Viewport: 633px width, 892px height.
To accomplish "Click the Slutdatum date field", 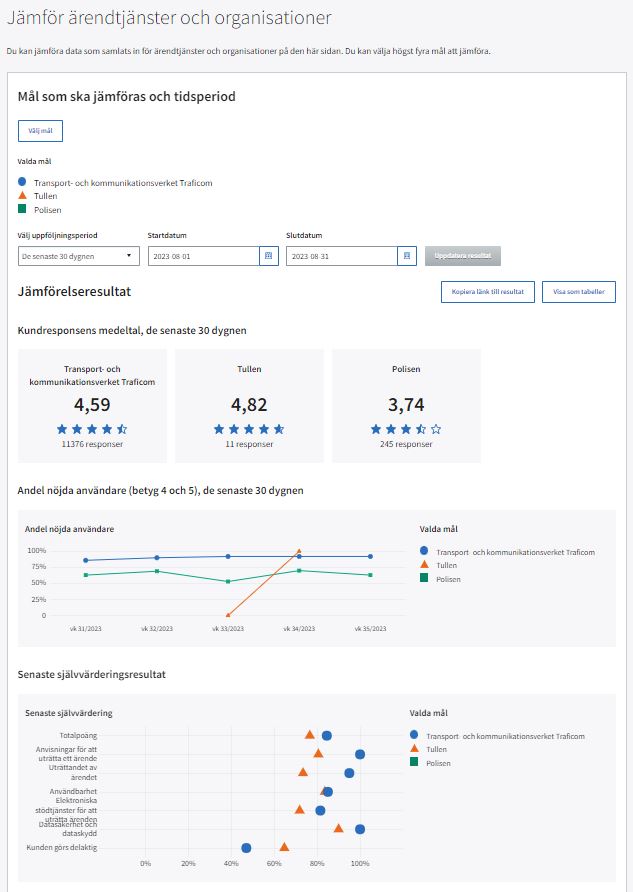I will [x=340, y=256].
